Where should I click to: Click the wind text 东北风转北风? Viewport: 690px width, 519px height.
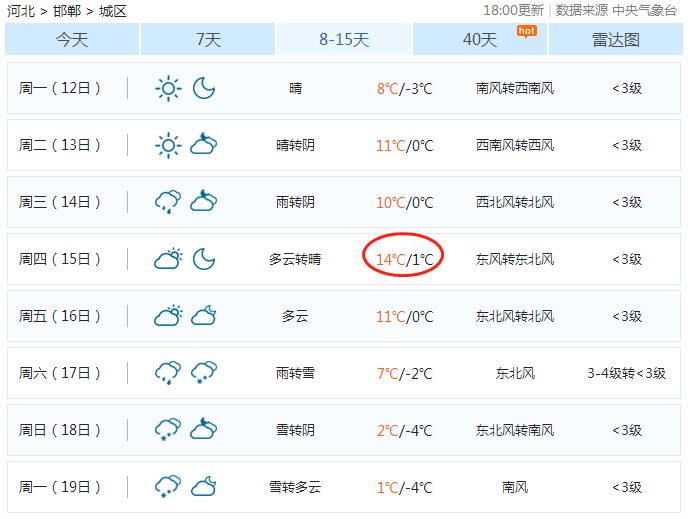[x=515, y=316]
